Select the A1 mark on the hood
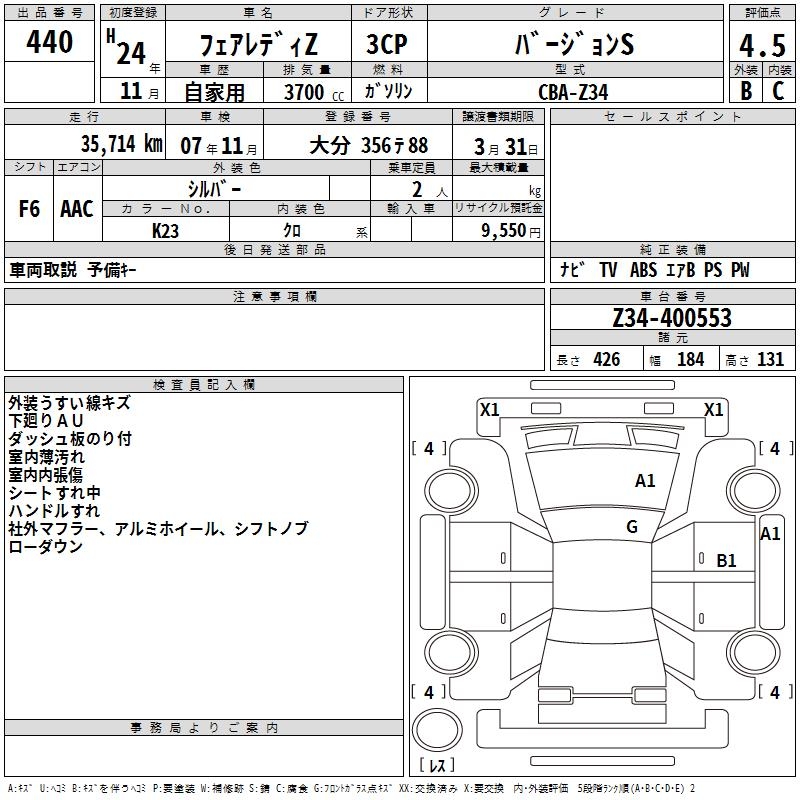800x800 pixels. 645,481
